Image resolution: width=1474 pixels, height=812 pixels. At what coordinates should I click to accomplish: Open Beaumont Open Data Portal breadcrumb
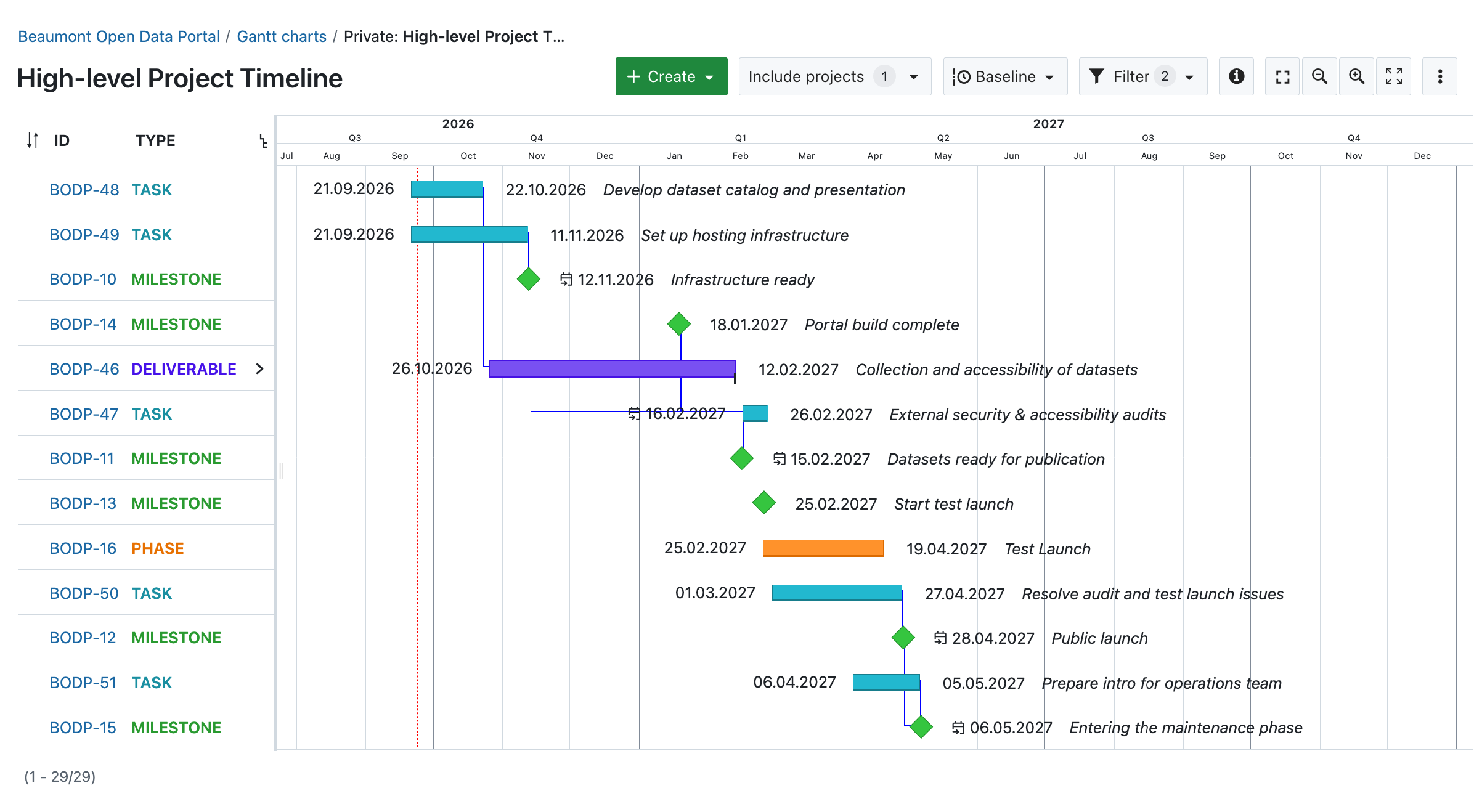tap(119, 36)
